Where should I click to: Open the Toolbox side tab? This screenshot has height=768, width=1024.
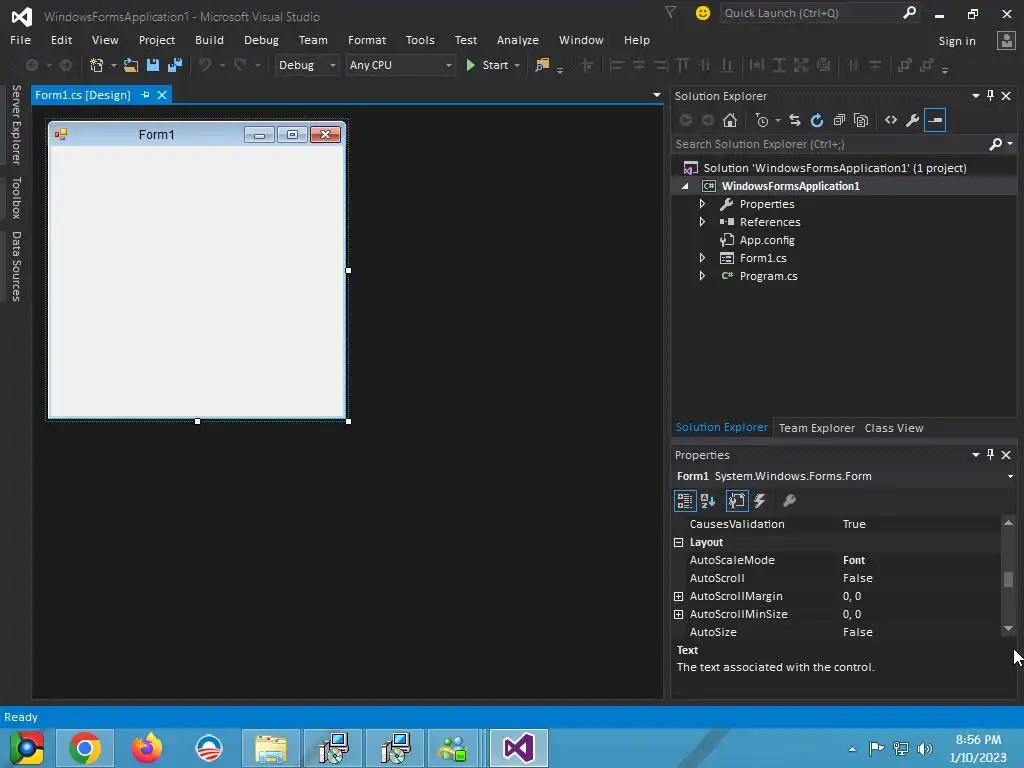[16, 197]
